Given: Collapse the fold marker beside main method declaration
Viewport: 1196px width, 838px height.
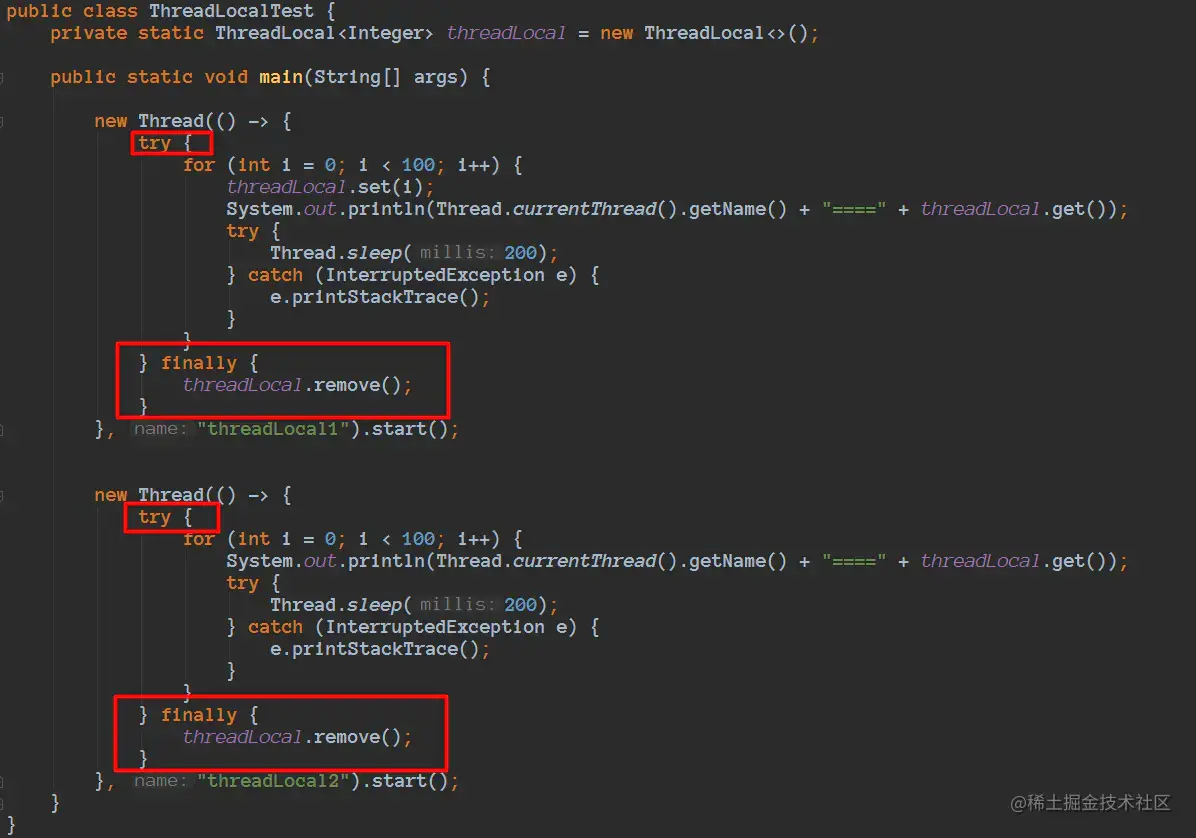Looking at the screenshot, I should (x=2, y=78).
